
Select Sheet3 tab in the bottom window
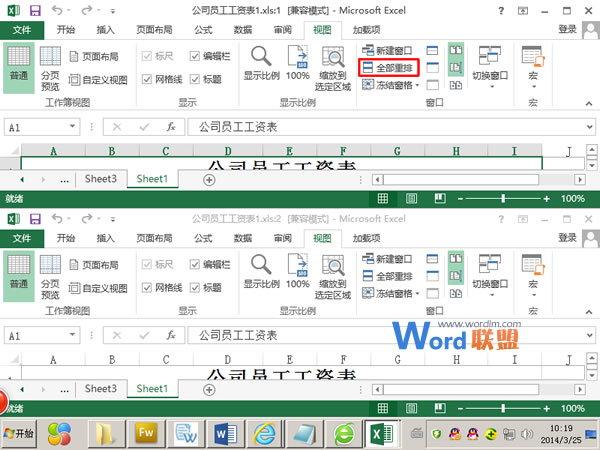coord(100,388)
